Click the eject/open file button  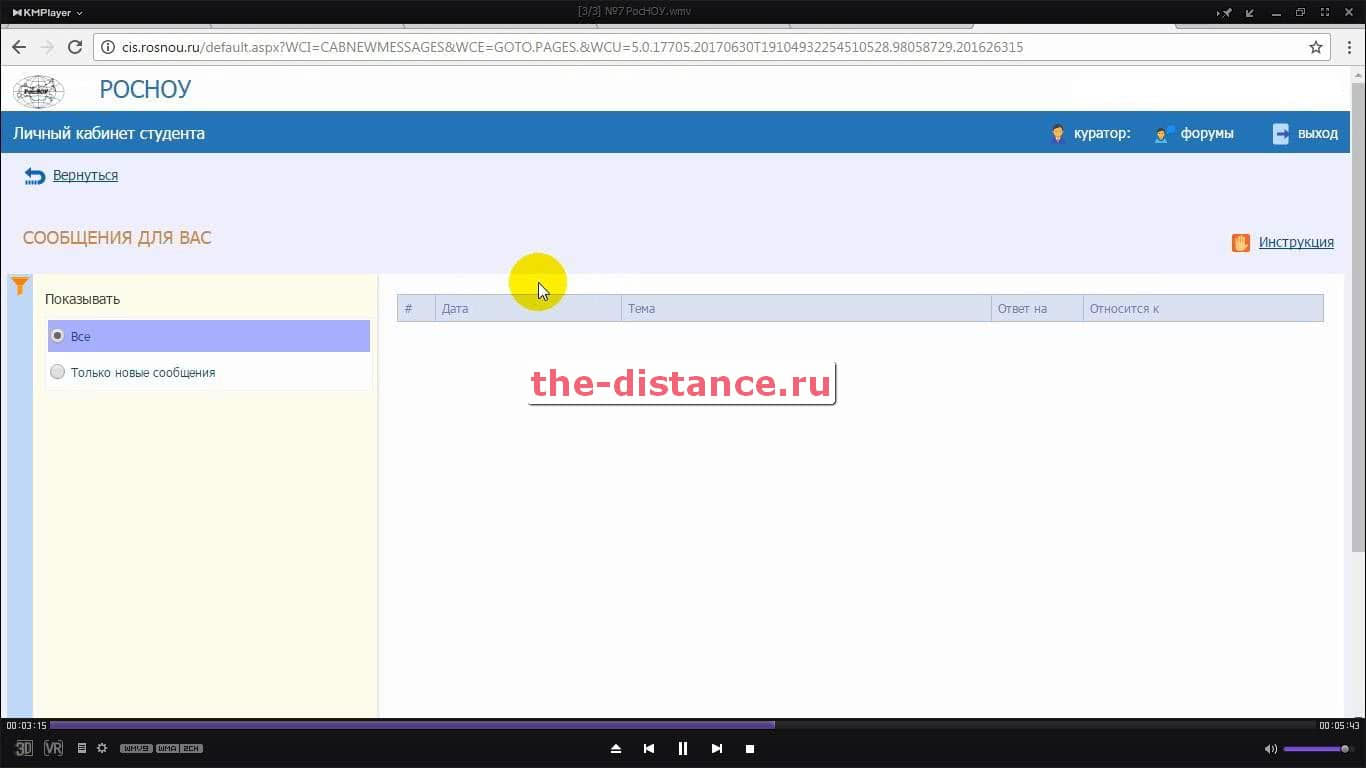tap(616, 748)
